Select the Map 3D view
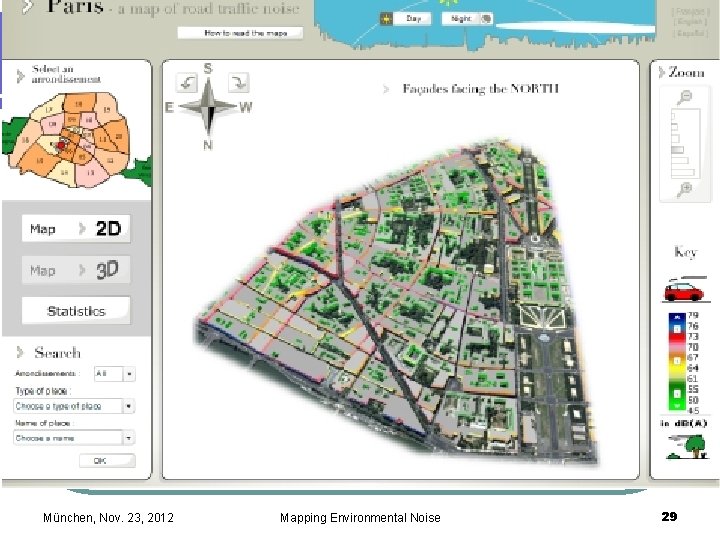 click(x=76, y=270)
